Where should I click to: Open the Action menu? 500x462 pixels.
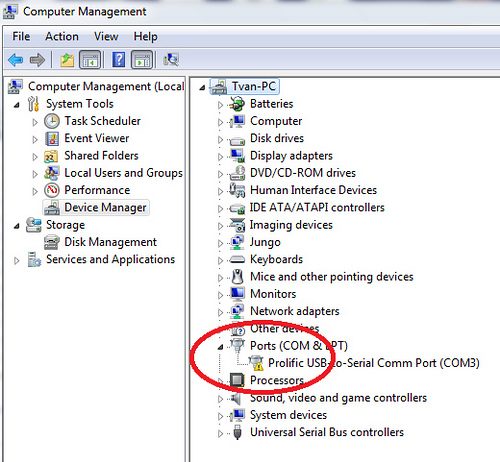[62, 36]
